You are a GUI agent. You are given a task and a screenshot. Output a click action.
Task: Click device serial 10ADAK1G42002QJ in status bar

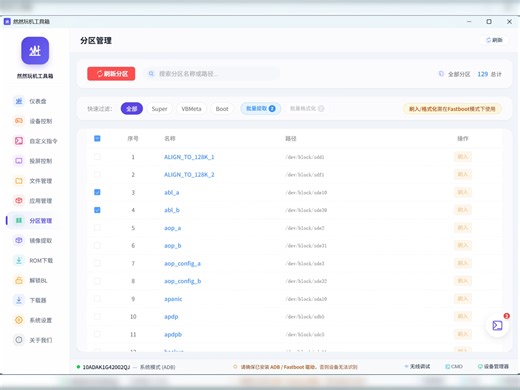[x=106, y=367]
